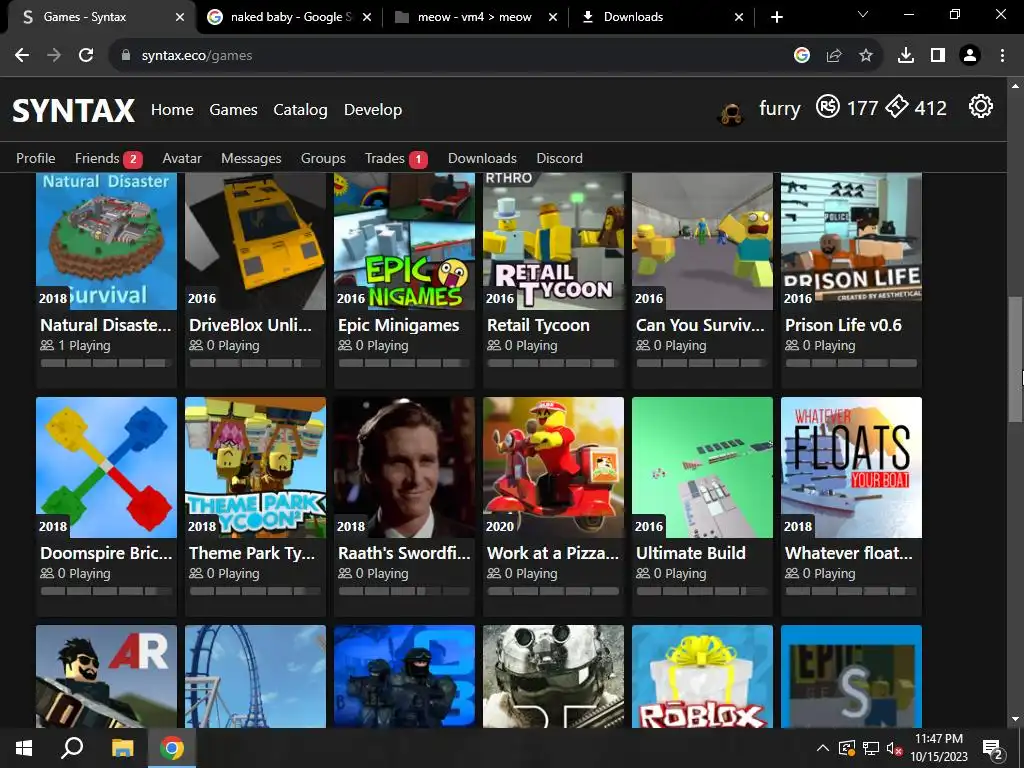The image size is (1024, 768).
Task: Open the Windows Start menu
Action: [x=24, y=748]
